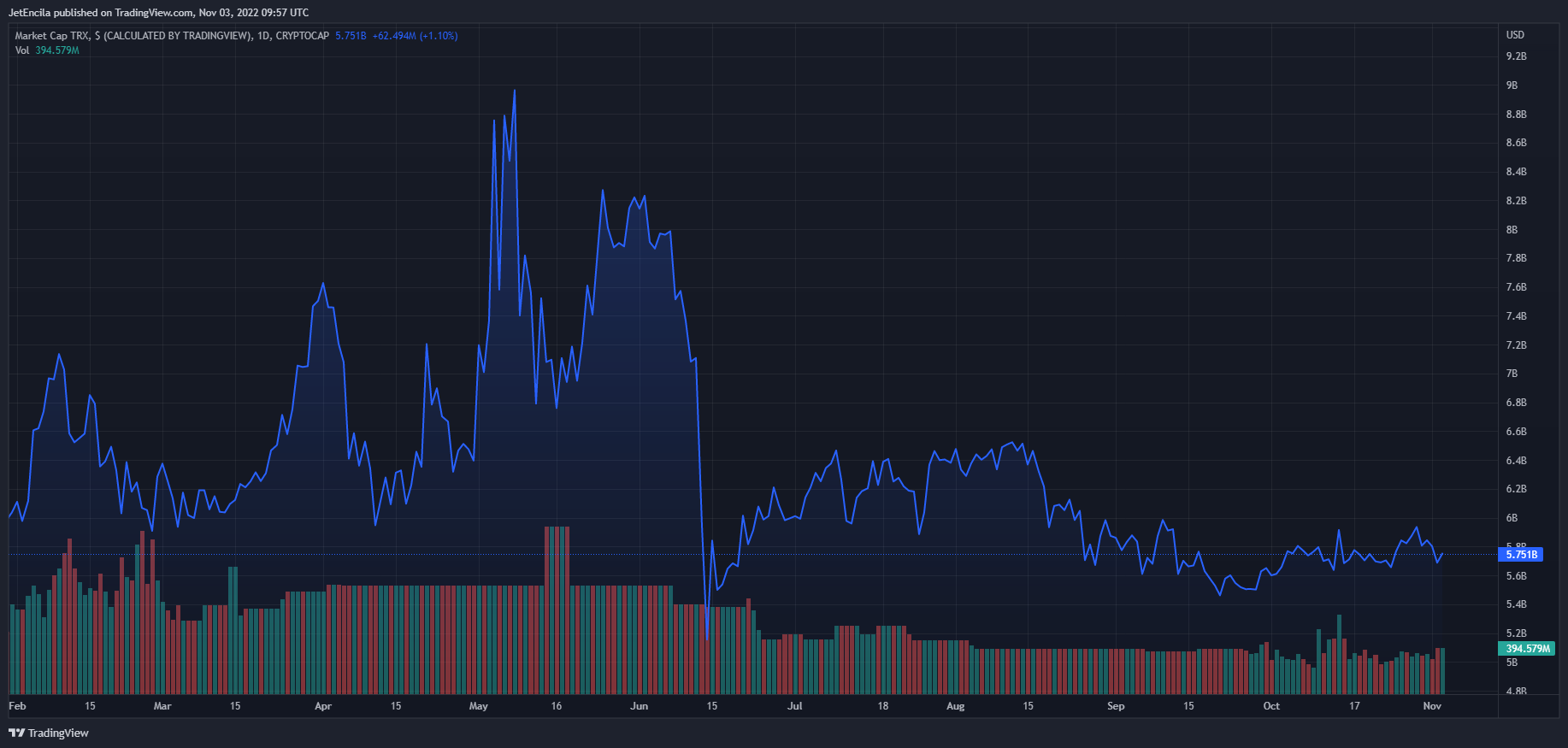This screenshot has height=748, width=1568.
Task: Click the 6.4B price axis label
Action: tap(1516, 461)
